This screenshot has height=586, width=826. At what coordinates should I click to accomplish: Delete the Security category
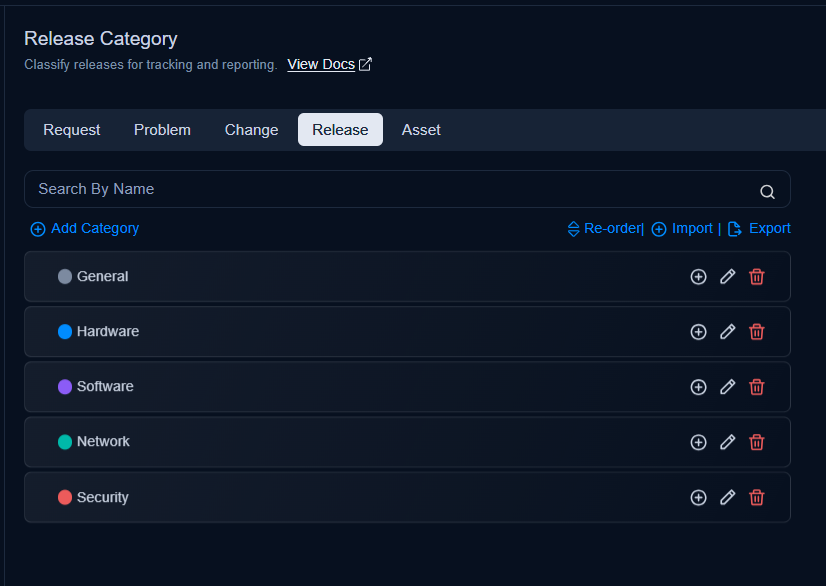[x=756, y=497]
